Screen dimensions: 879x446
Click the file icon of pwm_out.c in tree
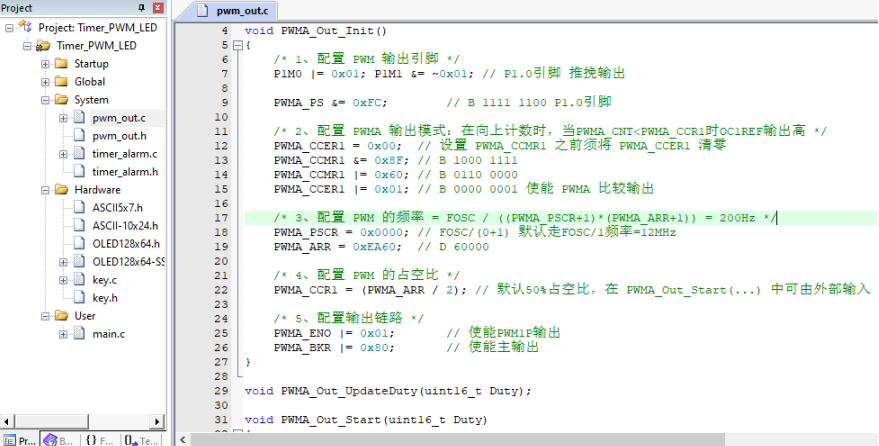[x=80, y=118]
